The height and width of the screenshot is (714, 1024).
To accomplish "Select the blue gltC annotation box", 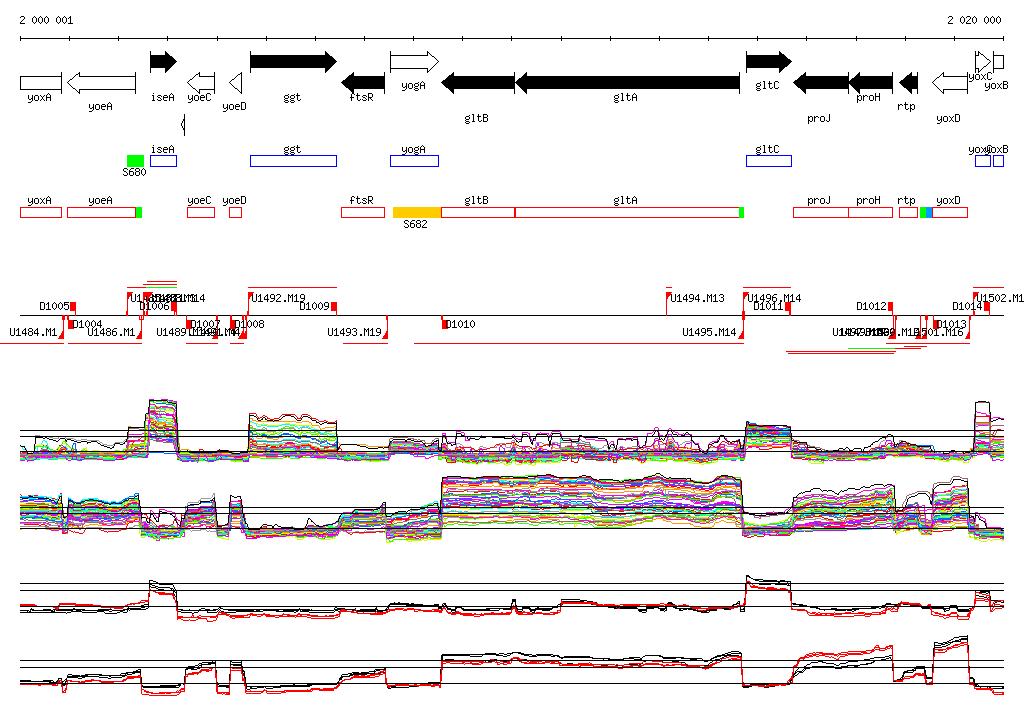I will pos(769,161).
